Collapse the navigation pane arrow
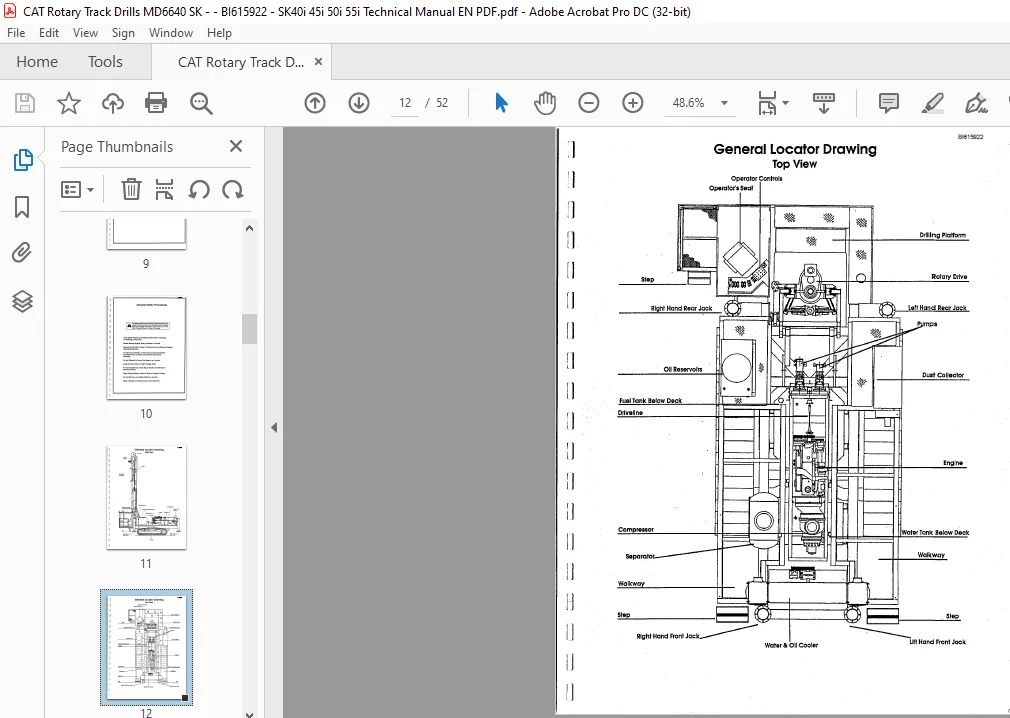Image resolution: width=1010 pixels, height=718 pixels. point(274,427)
